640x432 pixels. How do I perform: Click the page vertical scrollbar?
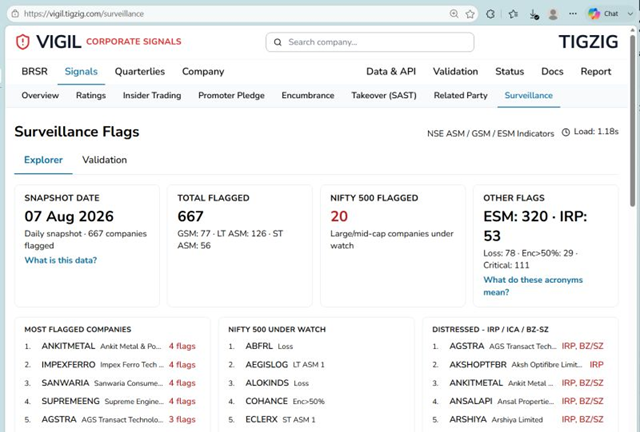pyautogui.click(x=633, y=122)
